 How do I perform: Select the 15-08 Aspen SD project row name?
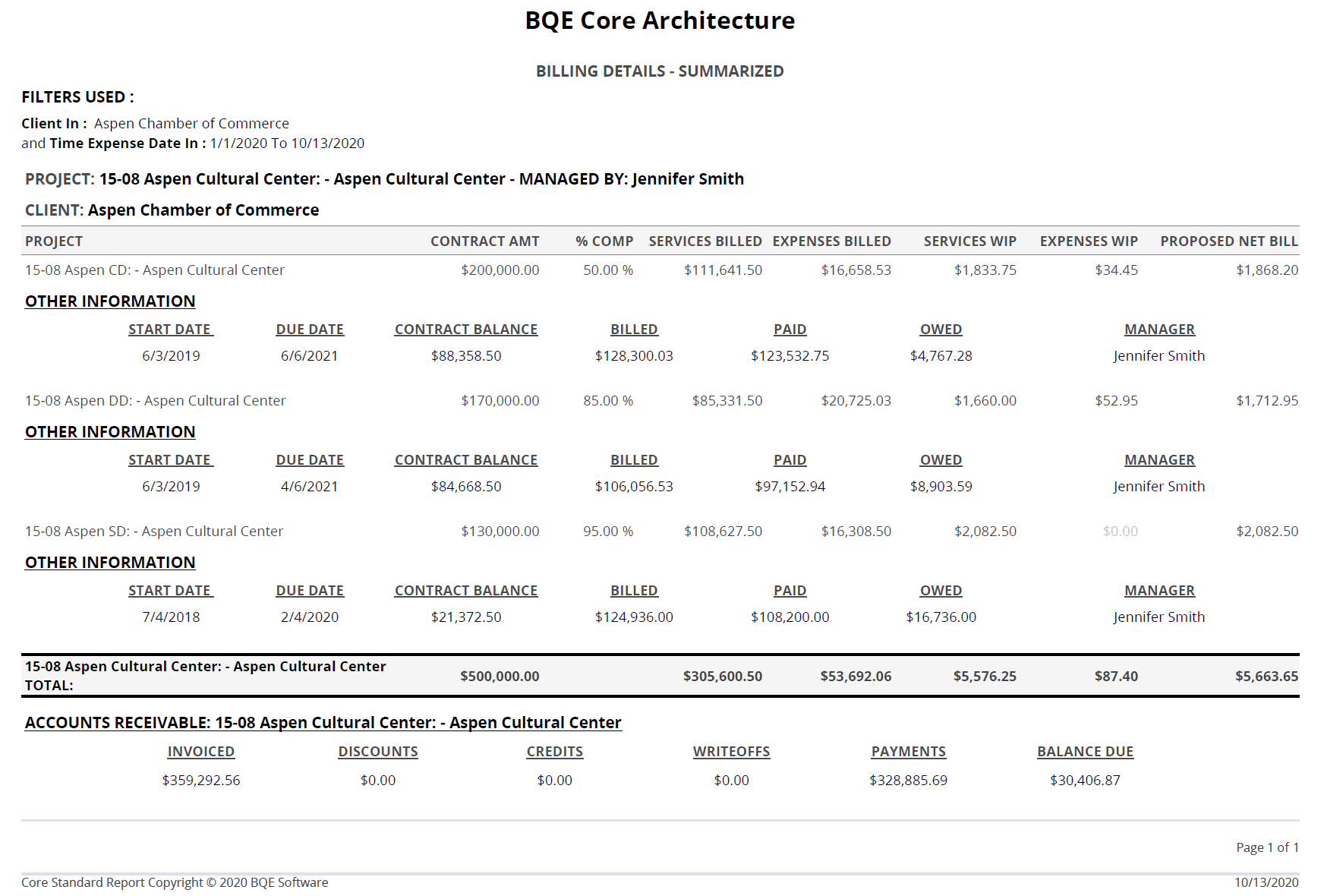[154, 532]
